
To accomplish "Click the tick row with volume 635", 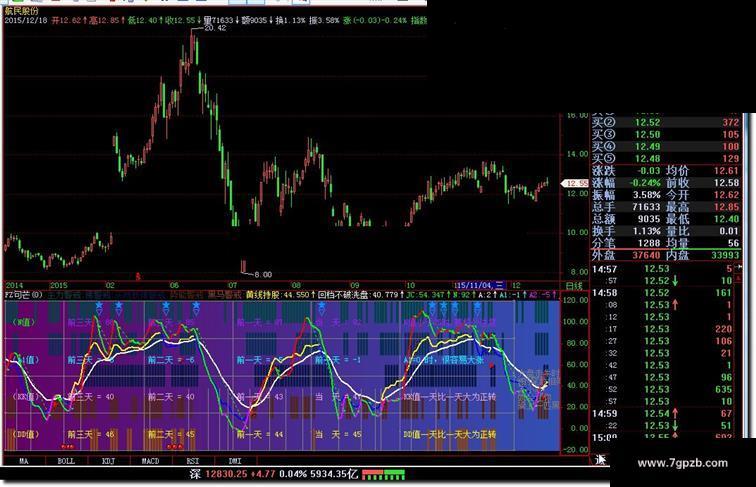I will click(x=663, y=389).
